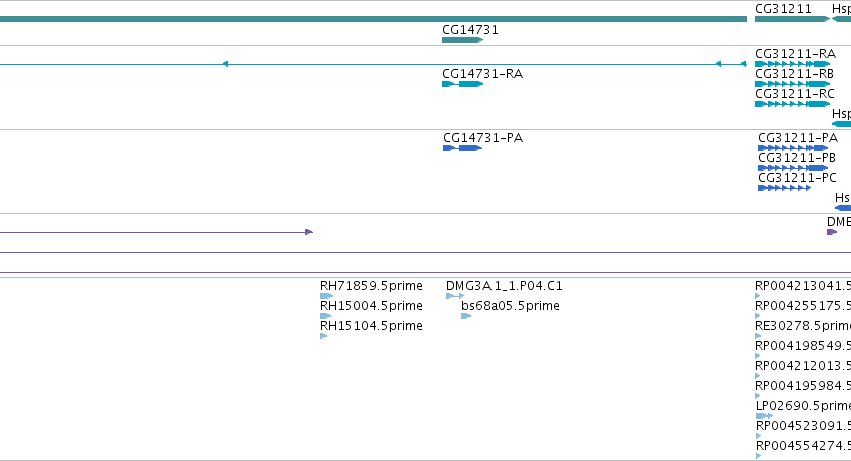Screen dimensions: 851x461
Task: Open the CG31211-PA coding feature
Action: click(793, 148)
